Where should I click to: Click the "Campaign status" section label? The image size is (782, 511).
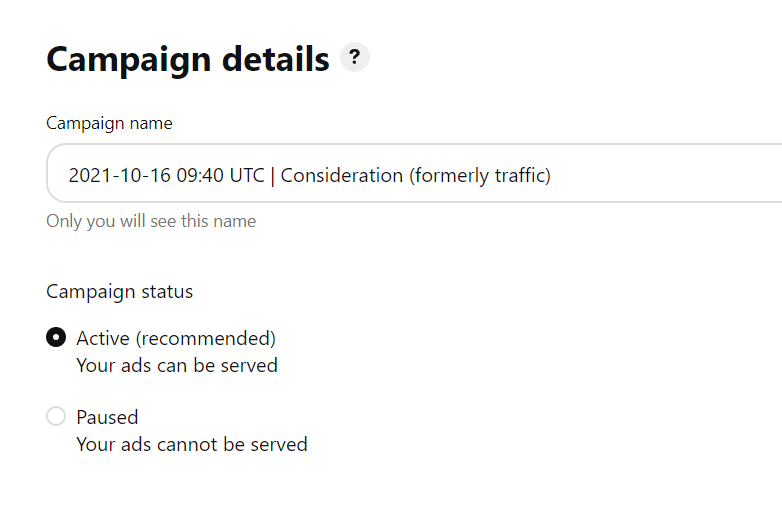pos(119,292)
